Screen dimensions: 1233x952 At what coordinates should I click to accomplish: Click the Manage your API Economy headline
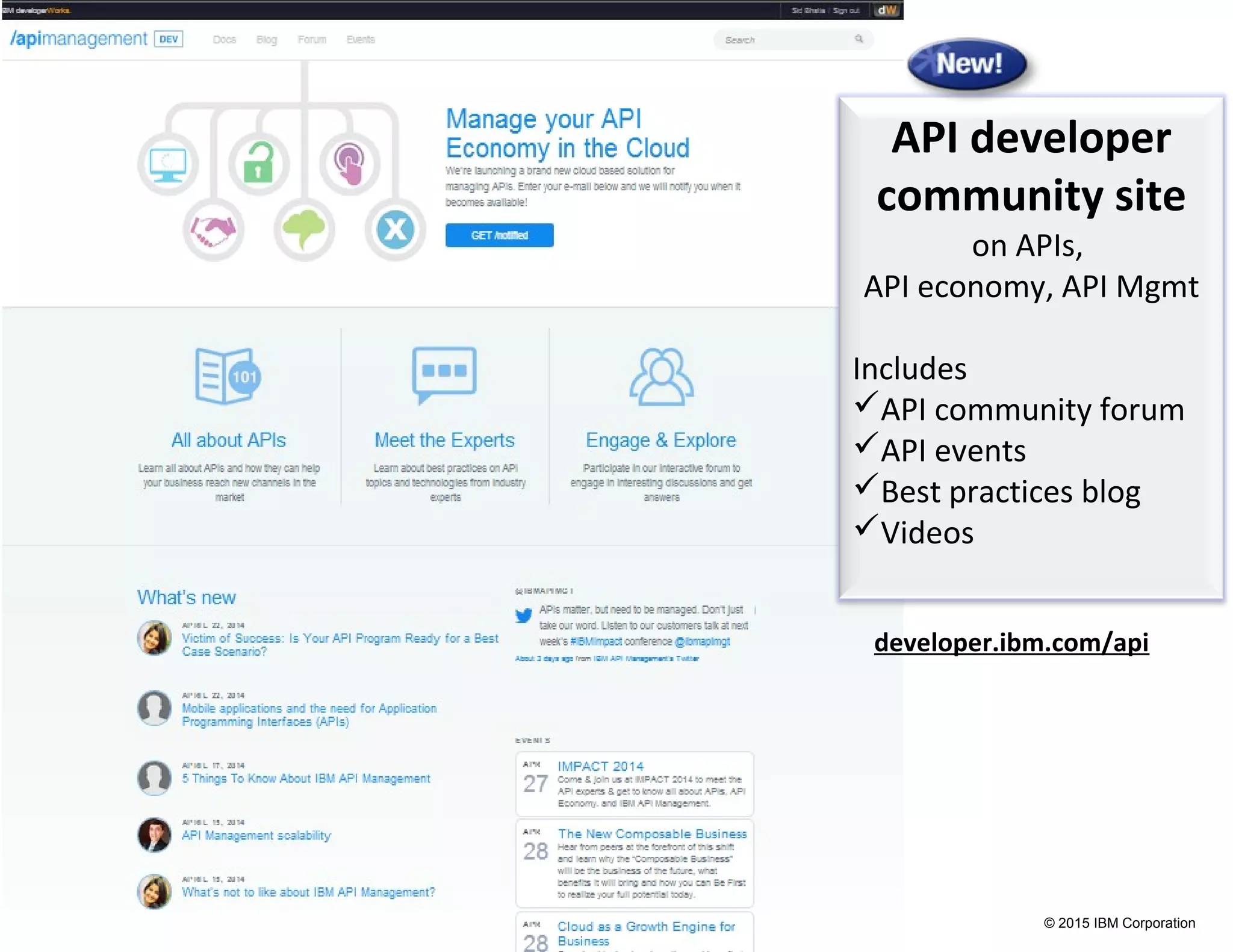(567, 134)
